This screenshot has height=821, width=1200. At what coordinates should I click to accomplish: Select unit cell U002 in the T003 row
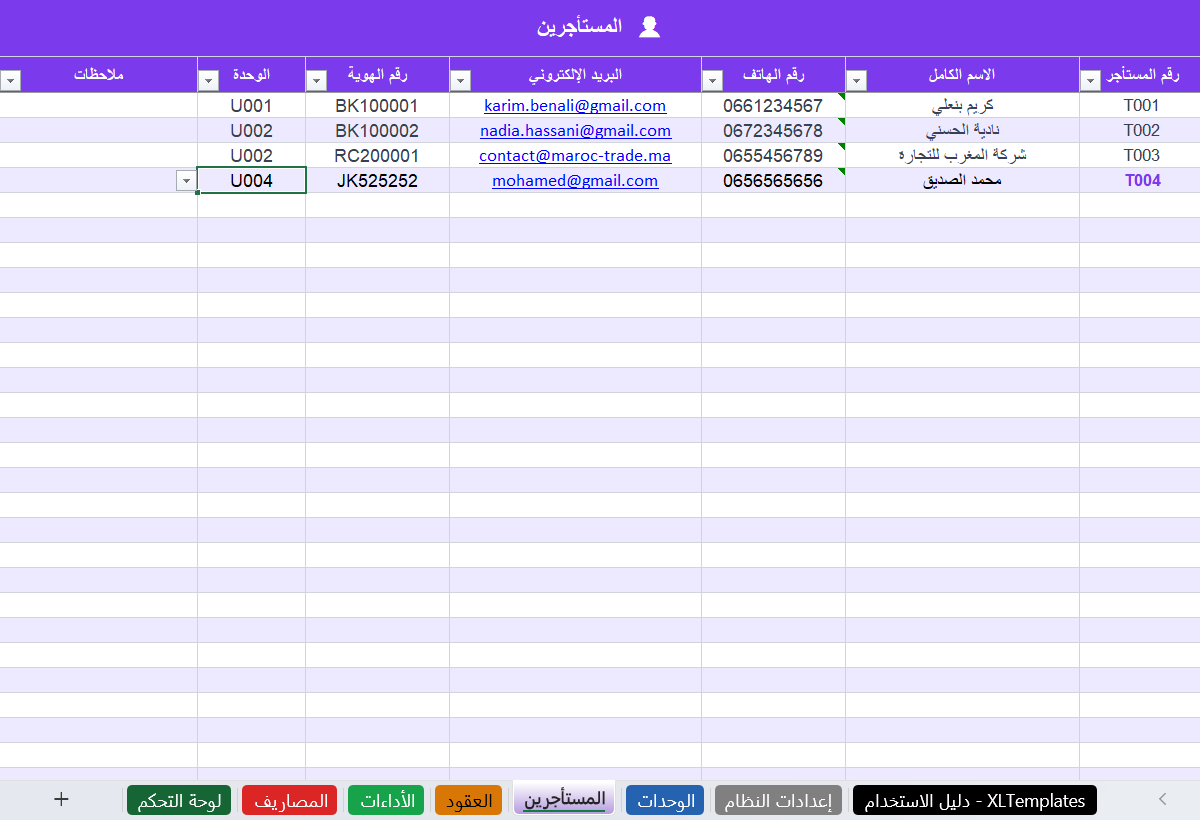pos(251,155)
